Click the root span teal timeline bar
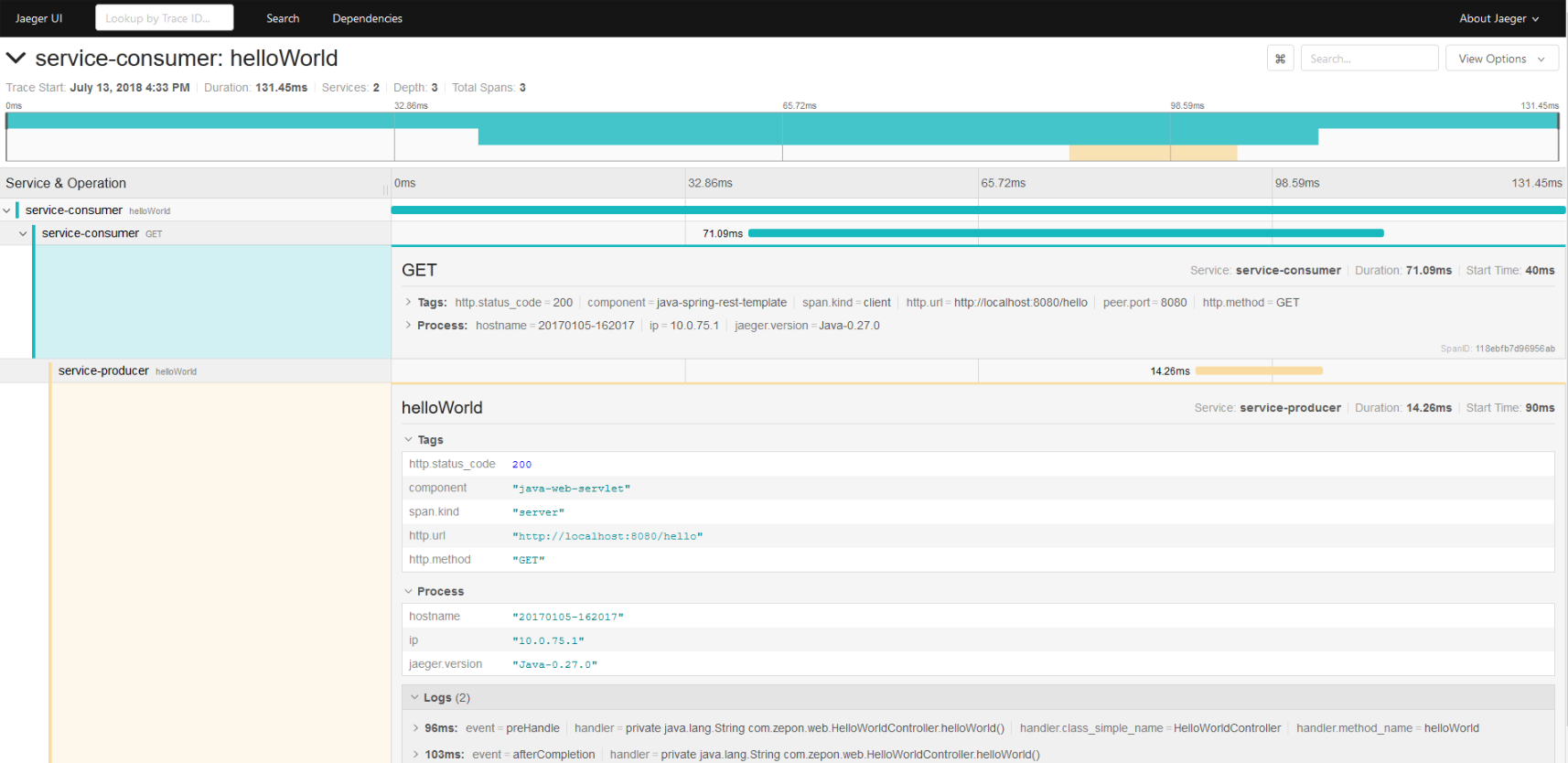The image size is (1568, 763). pyautogui.click(x=978, y=210)
